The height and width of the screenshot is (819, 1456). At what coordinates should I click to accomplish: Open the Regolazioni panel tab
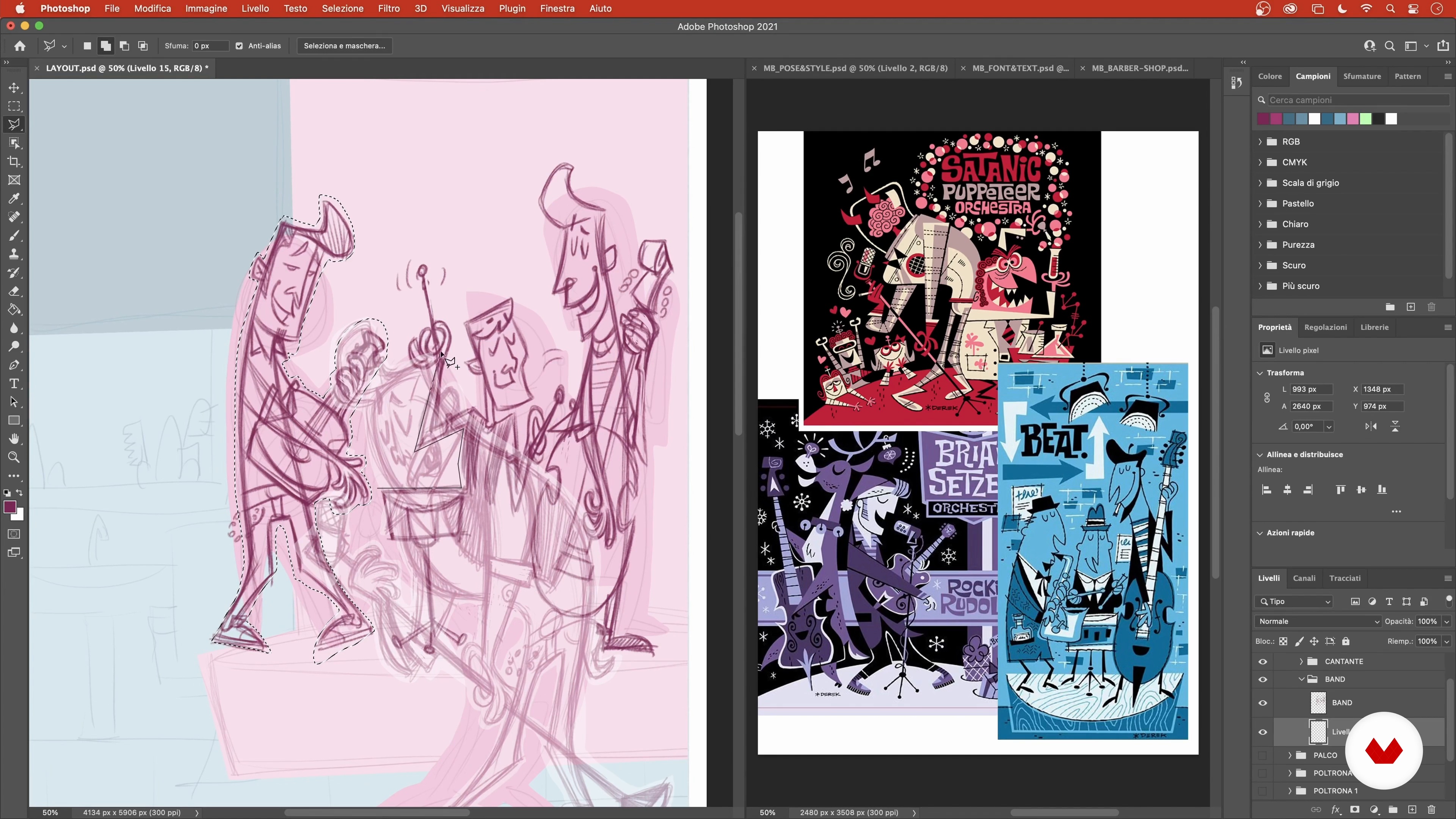click(x=1326, y=327)
